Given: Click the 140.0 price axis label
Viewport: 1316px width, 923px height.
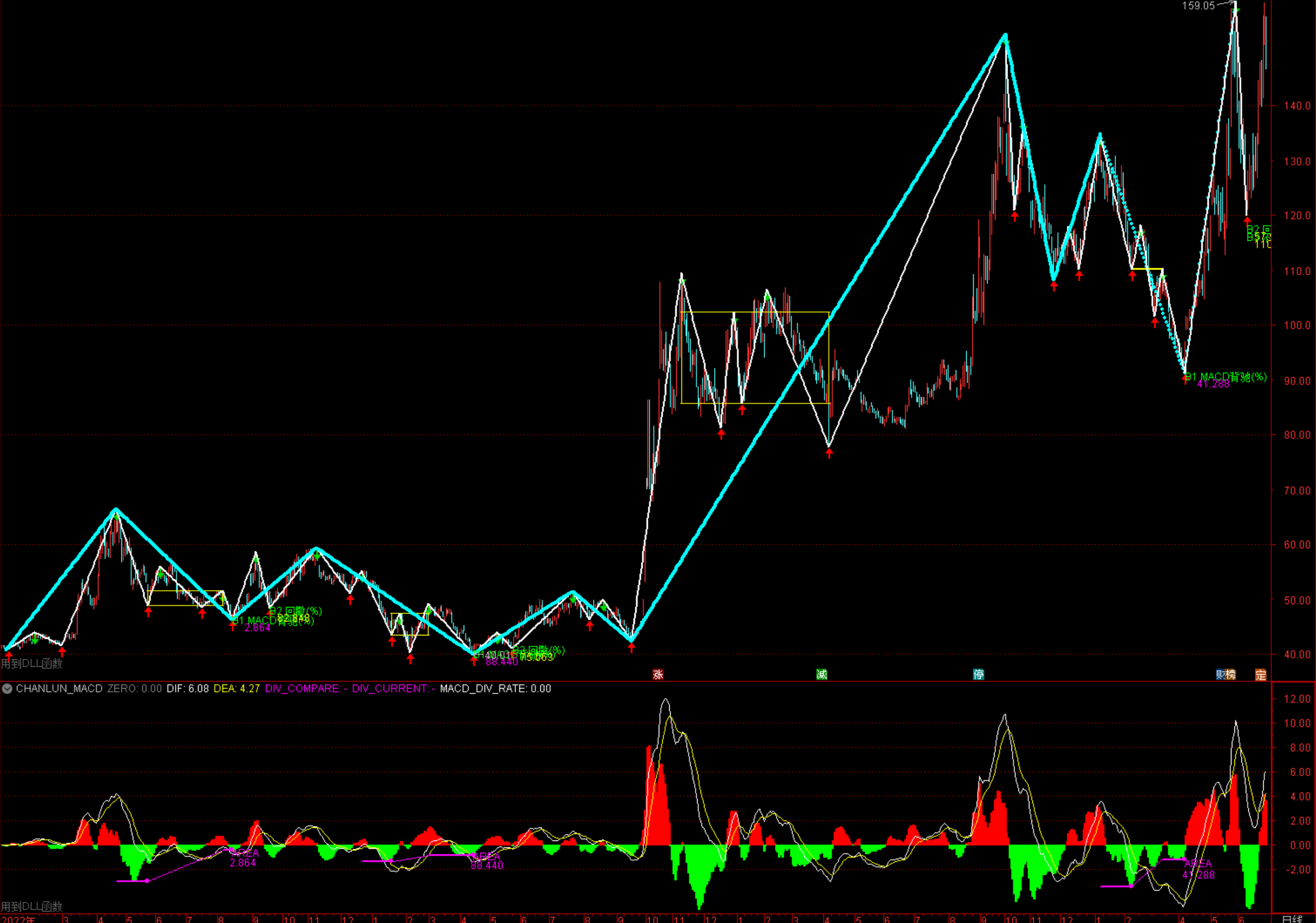Looking at the screenshot, I should pos(1297,105).
